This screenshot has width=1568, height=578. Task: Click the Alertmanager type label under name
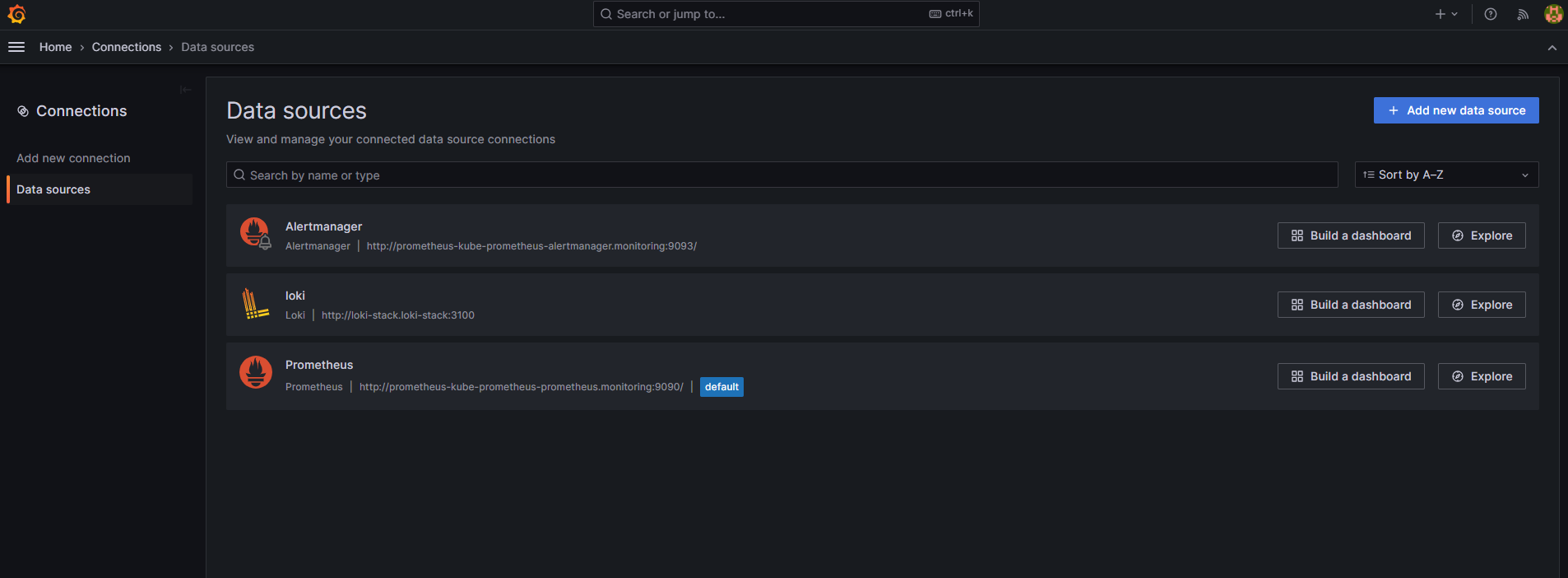[x=318, y=246]
